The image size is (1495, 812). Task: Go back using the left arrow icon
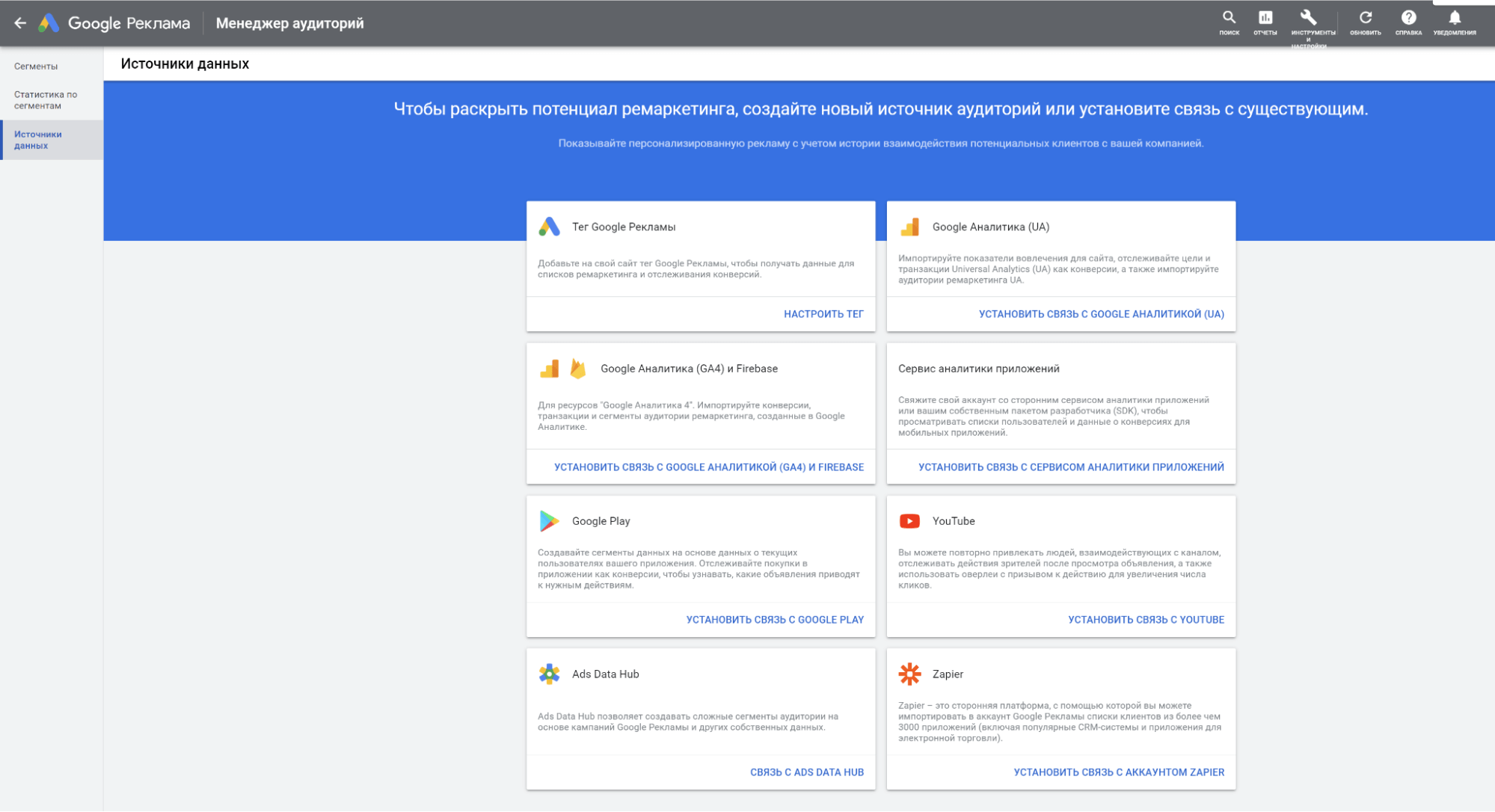pos(20,23)
